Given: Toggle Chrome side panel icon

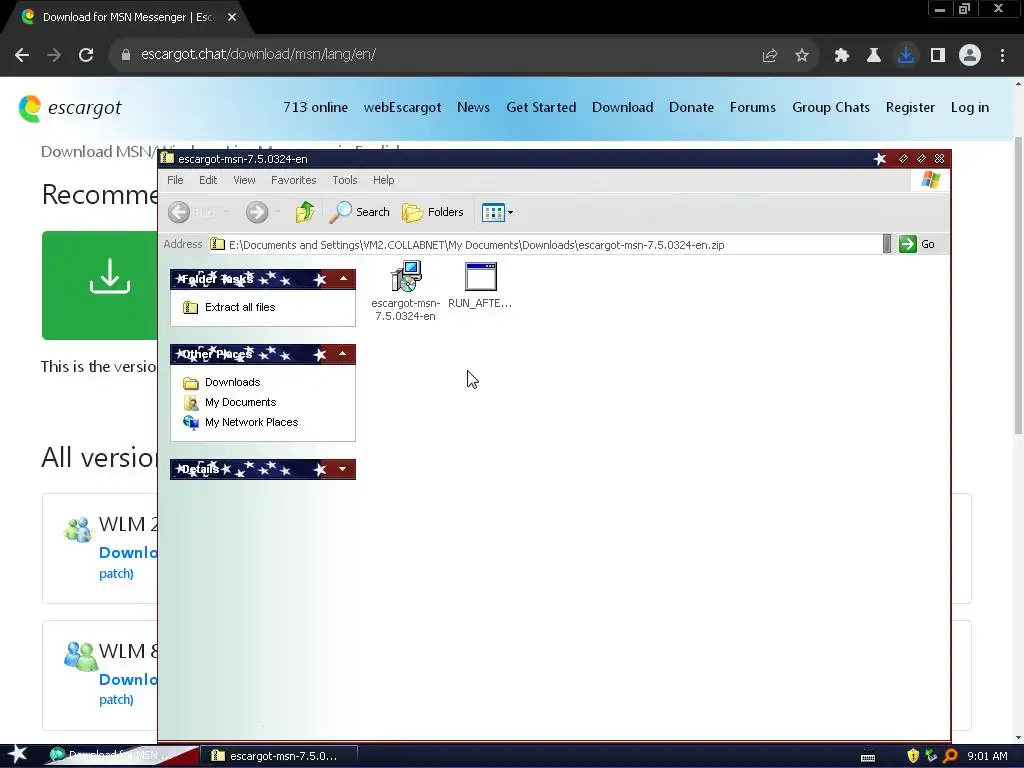Looking at the screenshot, I should pos(938,56).
